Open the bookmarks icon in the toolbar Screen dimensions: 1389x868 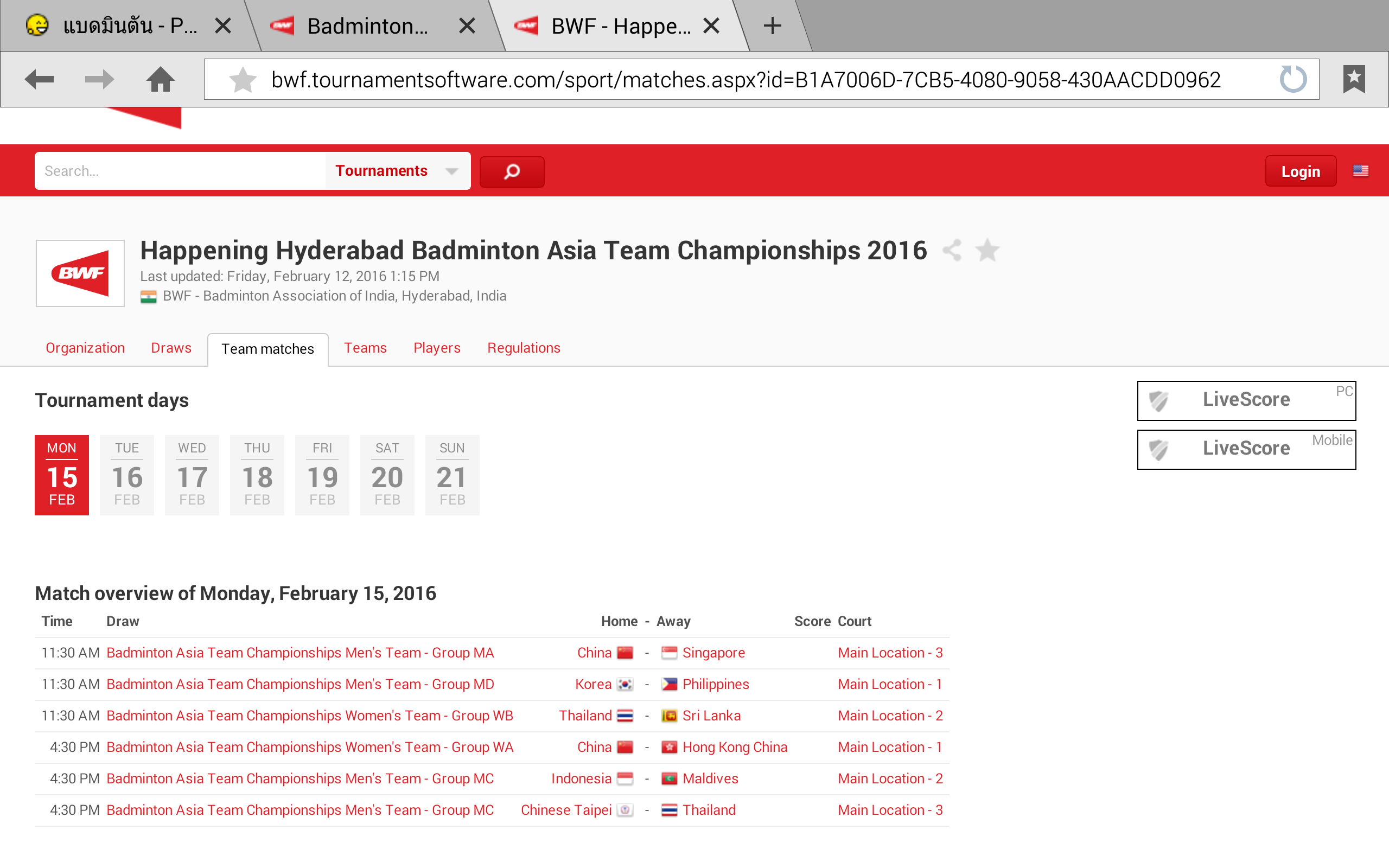[x=1354, y=79]
